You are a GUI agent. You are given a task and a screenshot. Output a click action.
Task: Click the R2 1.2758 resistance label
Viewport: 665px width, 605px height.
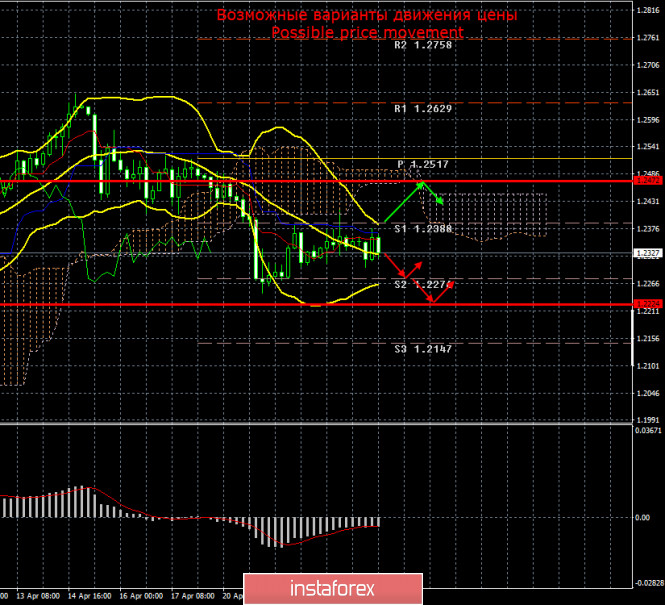click(426, 45)
